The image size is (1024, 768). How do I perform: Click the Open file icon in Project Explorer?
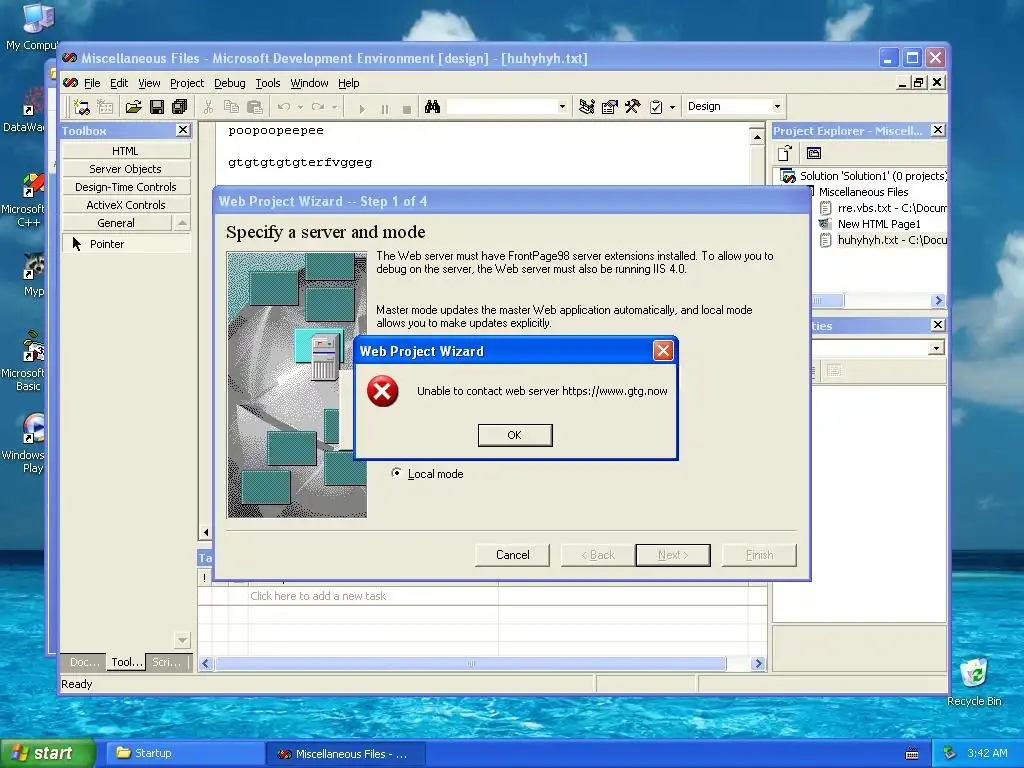[x=785, y=153]
